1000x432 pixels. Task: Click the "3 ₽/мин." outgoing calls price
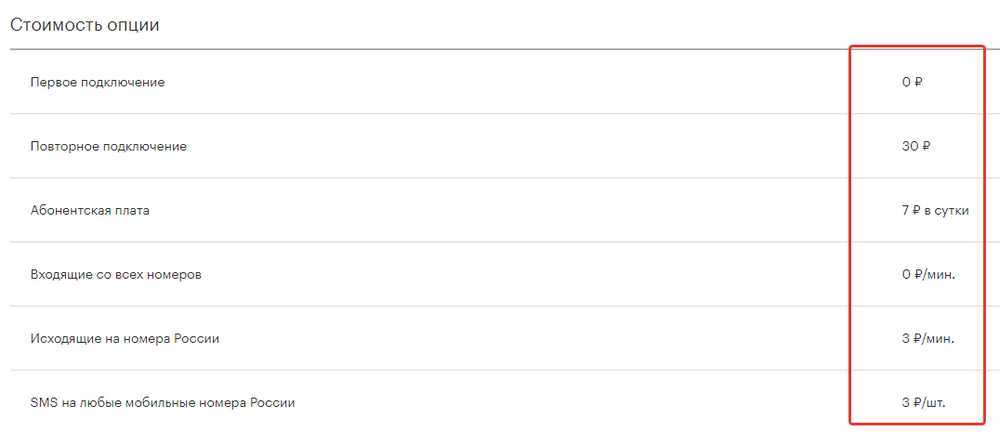pyautogui.click(x=928, y=338)
